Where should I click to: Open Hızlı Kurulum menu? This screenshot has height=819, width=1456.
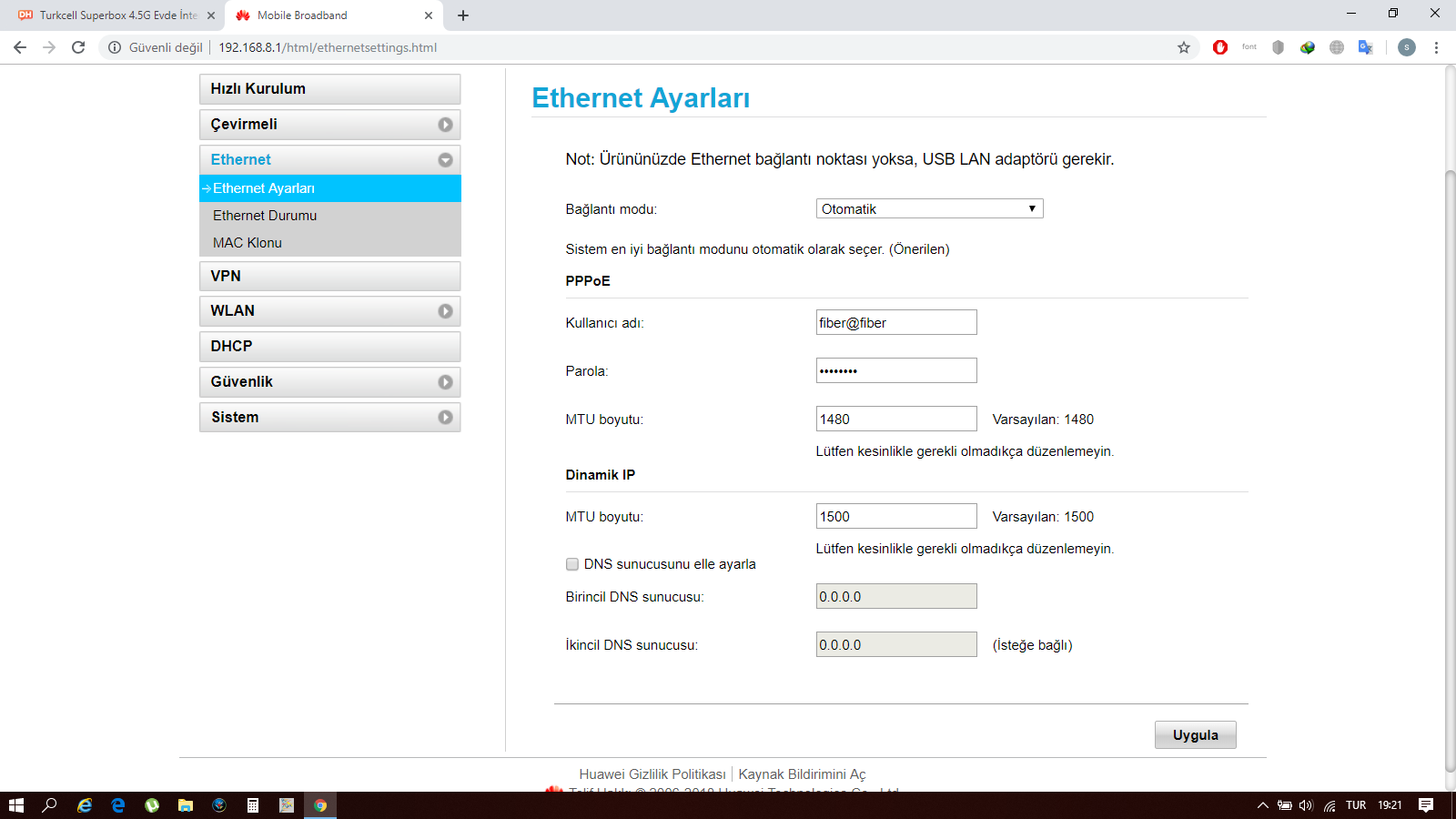[329, 89]
